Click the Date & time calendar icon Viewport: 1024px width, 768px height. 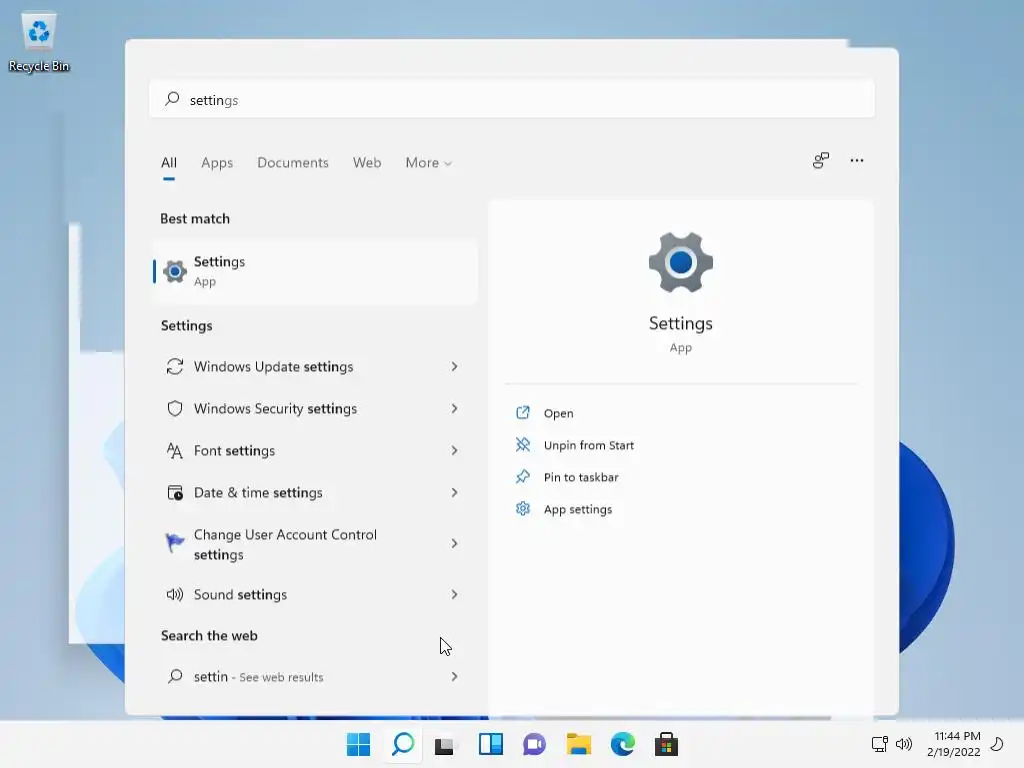(x=174, y=492)
